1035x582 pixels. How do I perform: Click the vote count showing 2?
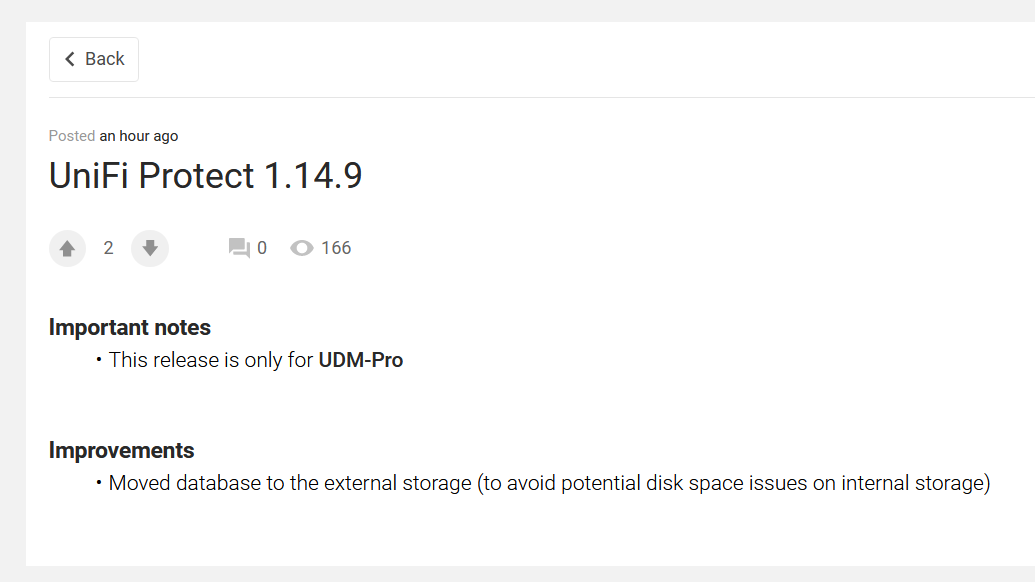click(108, 247)
